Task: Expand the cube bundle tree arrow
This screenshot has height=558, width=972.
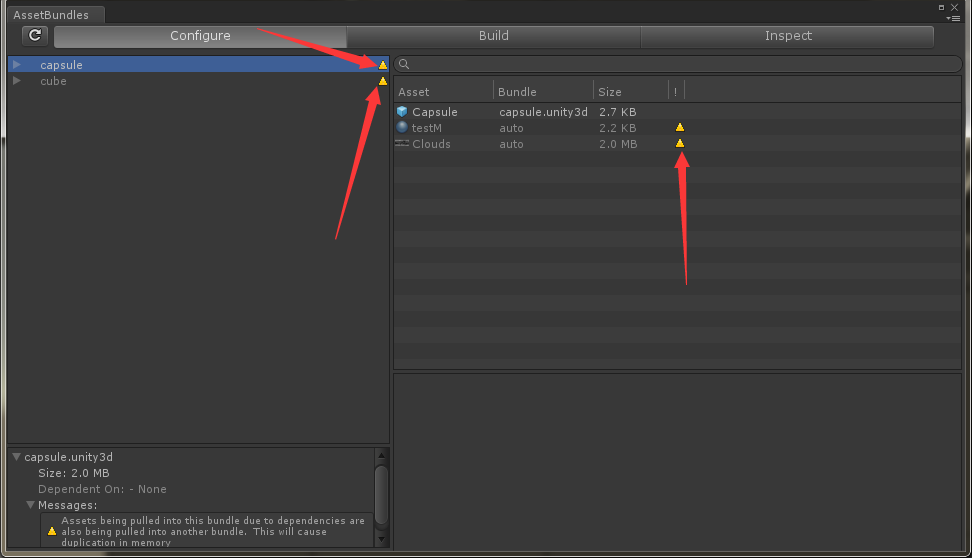Action: click(17, 81)
